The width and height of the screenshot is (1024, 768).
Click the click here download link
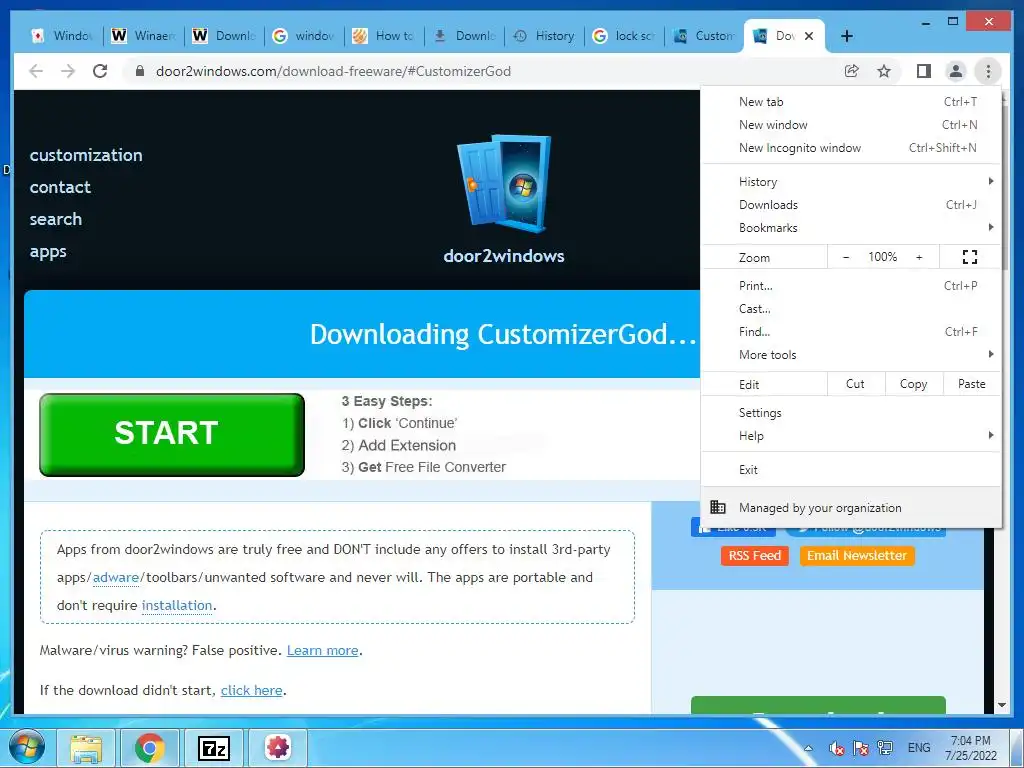click(x=251, y=690)
